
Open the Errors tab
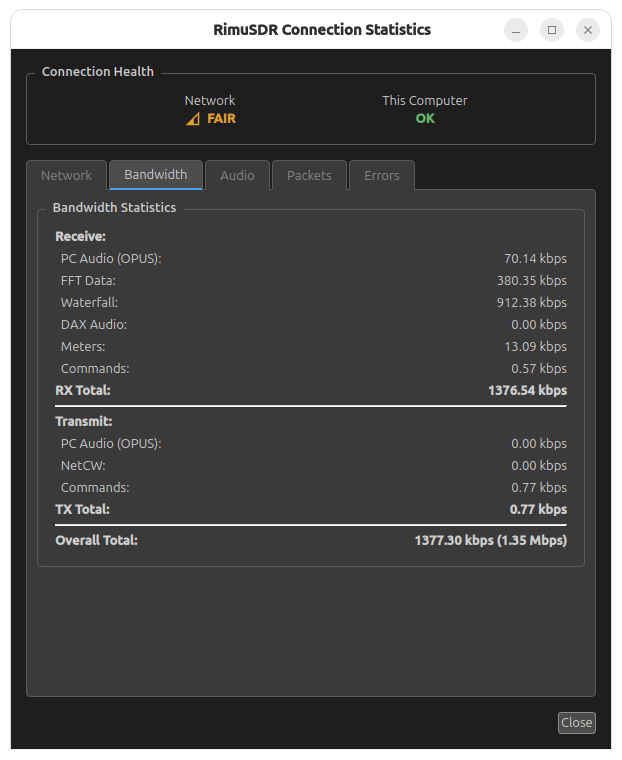click(382, 175)
